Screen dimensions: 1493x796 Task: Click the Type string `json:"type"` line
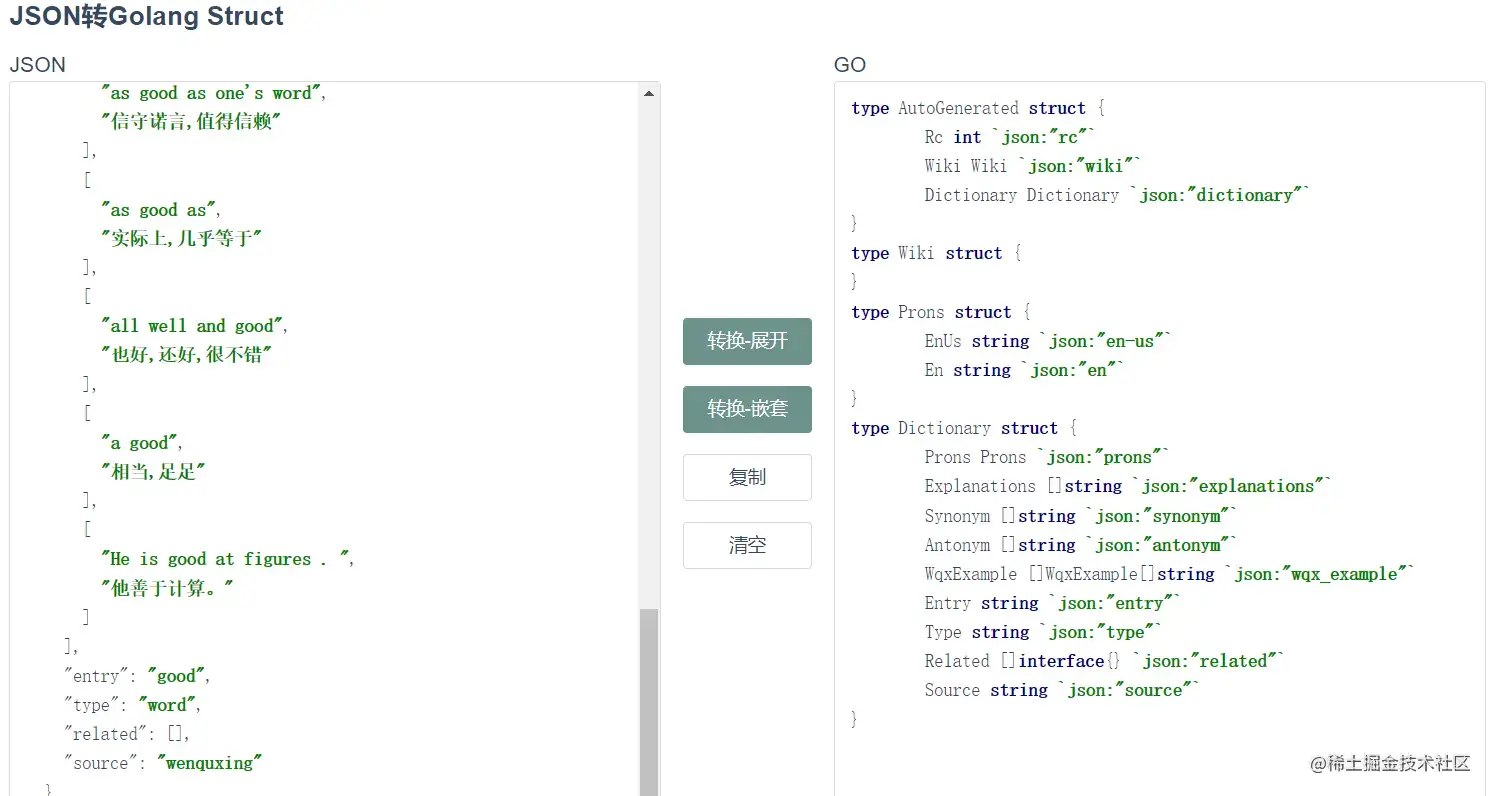point(1043,632)
